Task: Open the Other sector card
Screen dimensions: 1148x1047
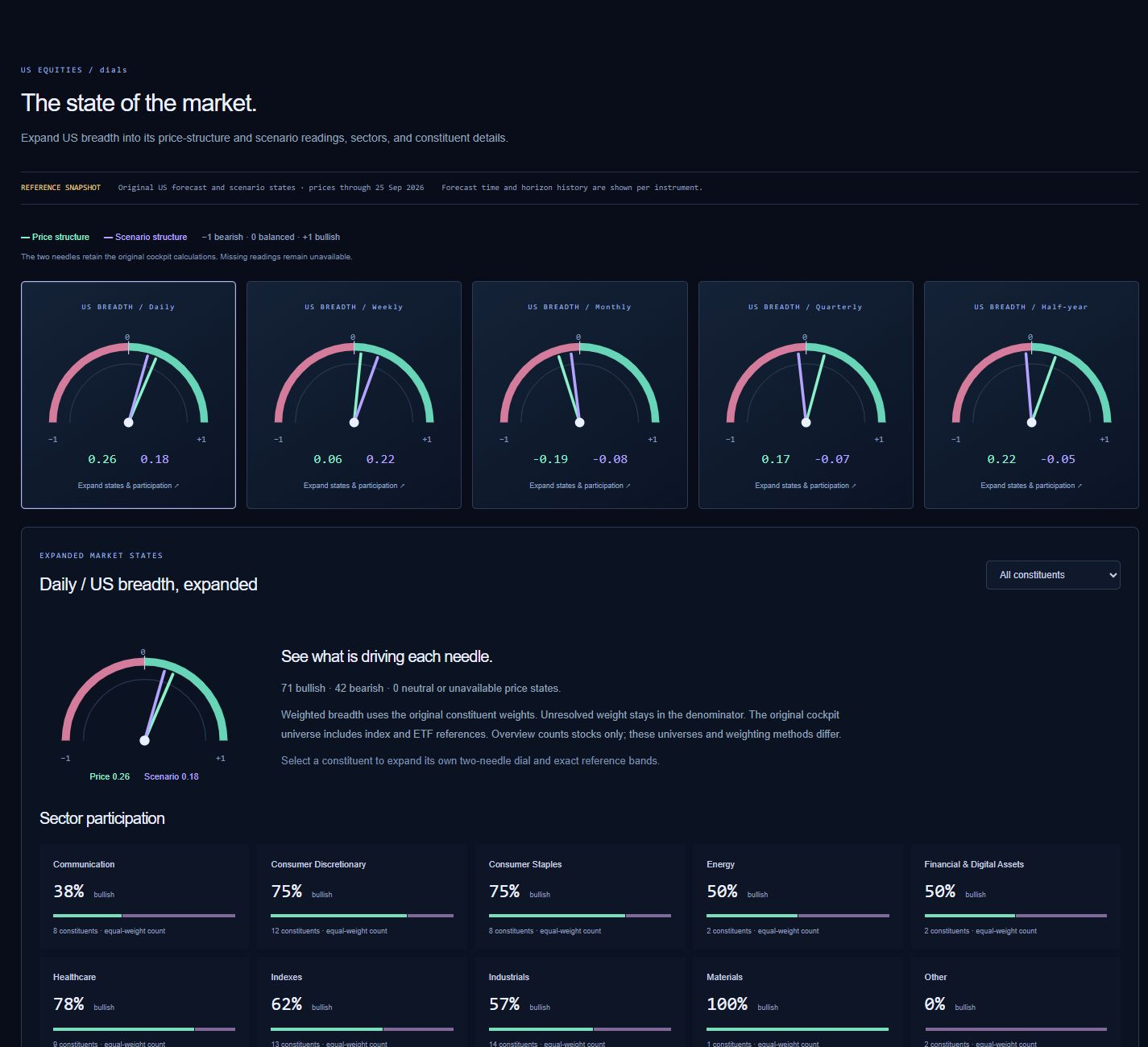Action: [x=1015, y=1003]
